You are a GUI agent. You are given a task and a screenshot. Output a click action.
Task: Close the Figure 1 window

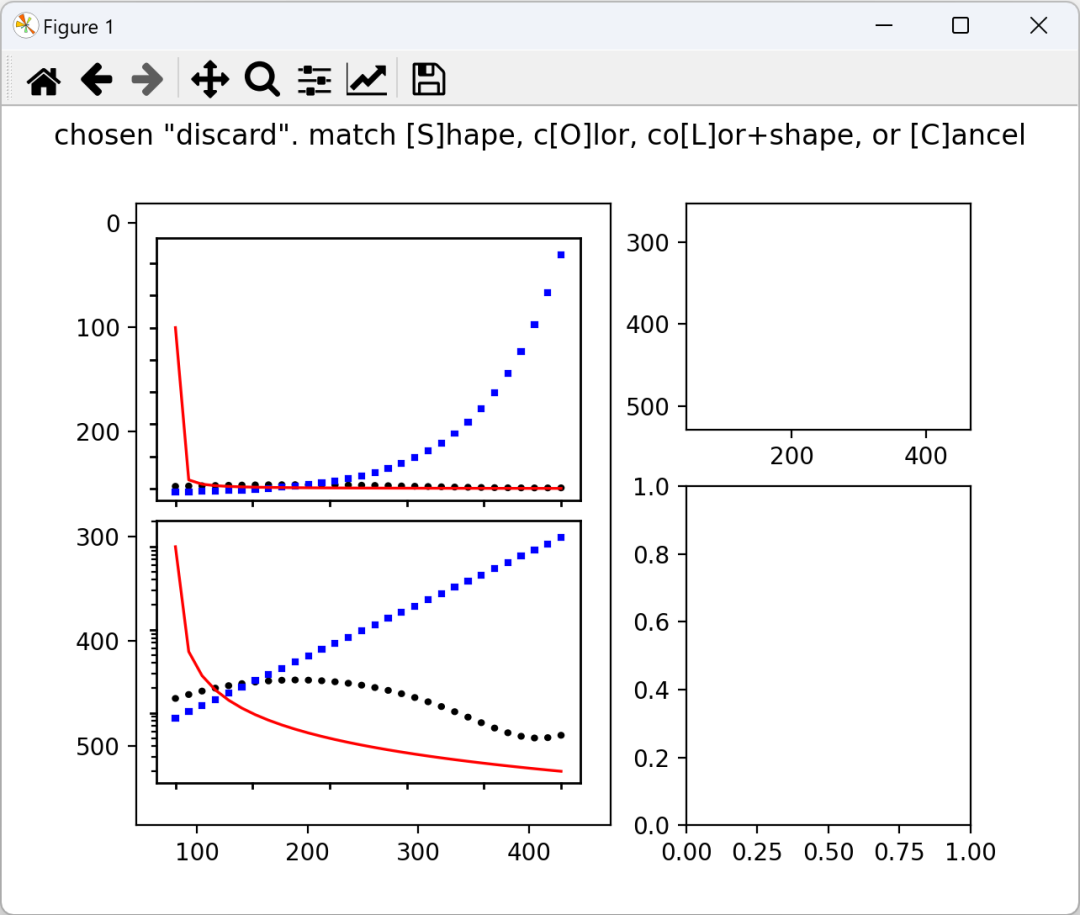1039,25
